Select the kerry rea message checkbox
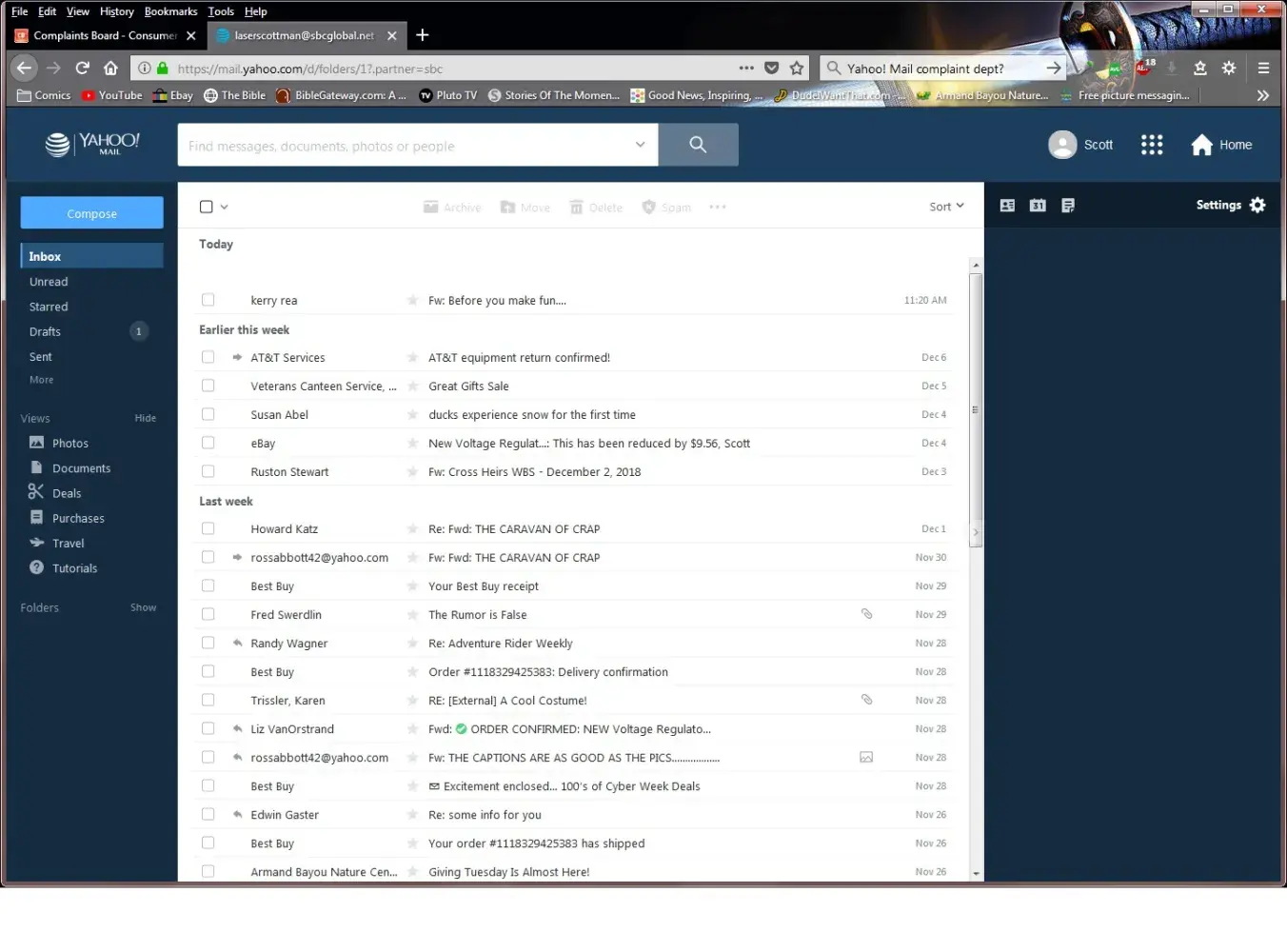The width and height of the screenshot is (1287, 952). [x=208, y=300]
